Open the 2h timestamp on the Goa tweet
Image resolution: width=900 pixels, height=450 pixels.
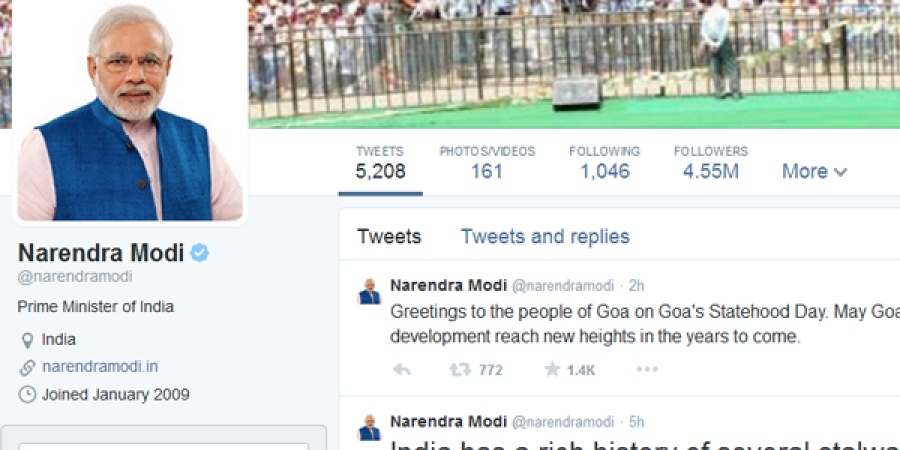click(637, 286)
